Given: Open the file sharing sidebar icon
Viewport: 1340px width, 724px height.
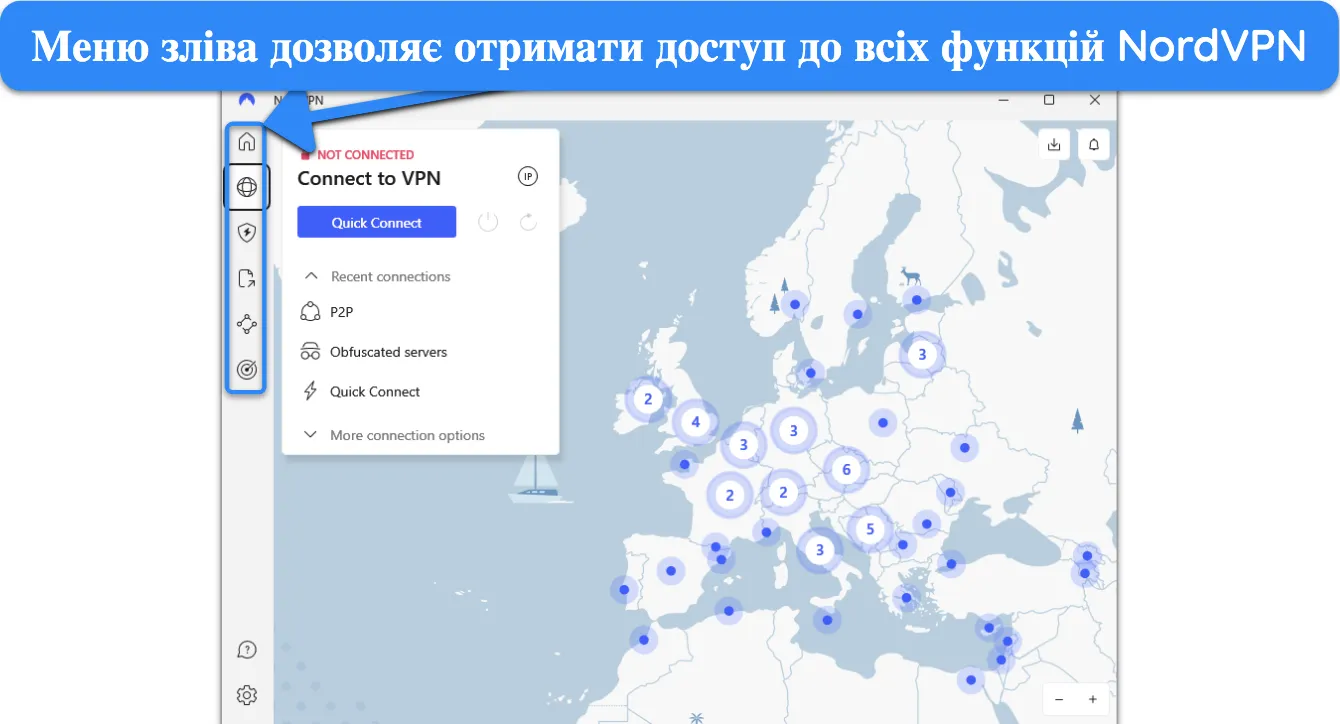Looking at the screenshot, I should tap(246, 278).
